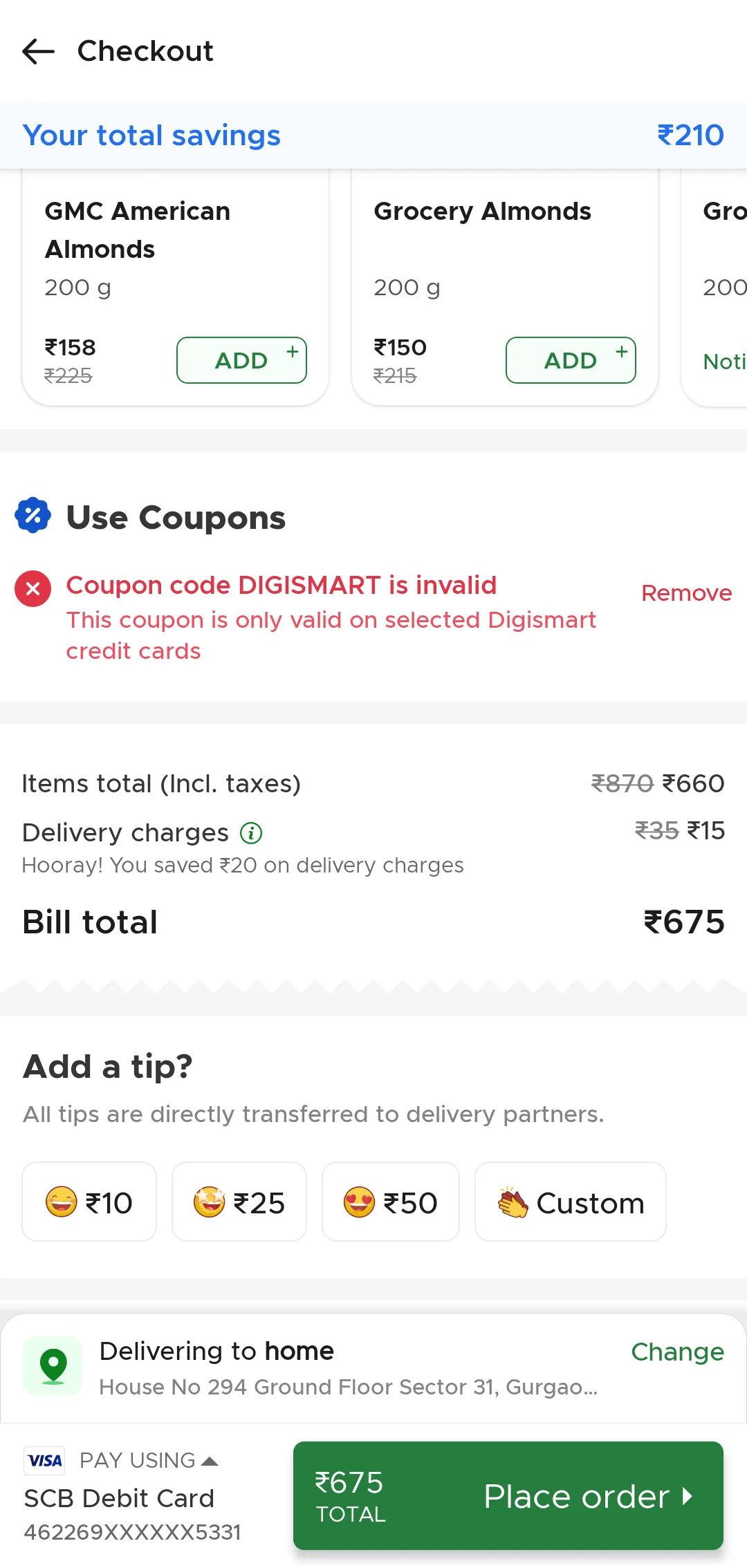Remove the invalid DIGISMART coupon
This screenshot has width=747, height=1568.
pos(686,593)
